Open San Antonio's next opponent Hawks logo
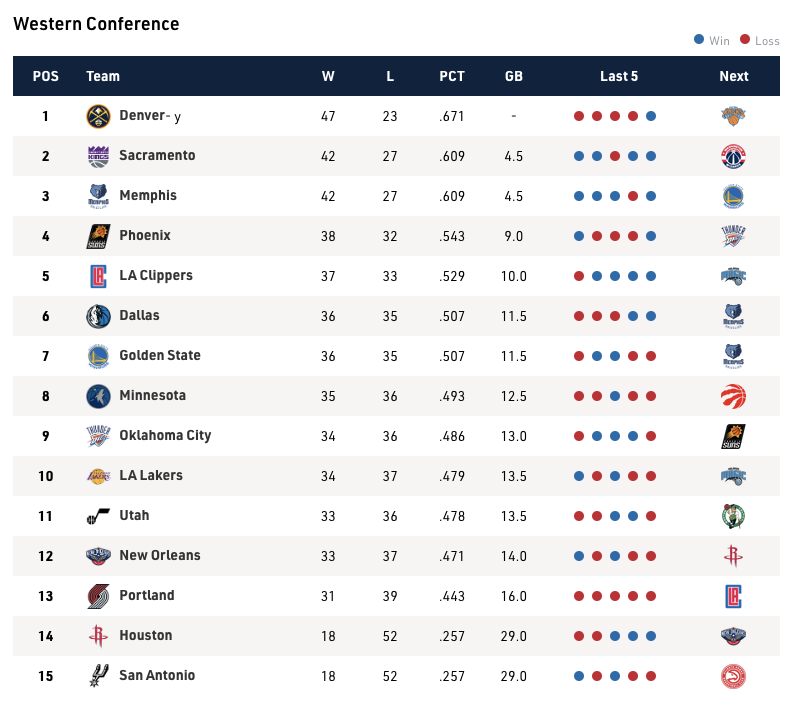The width and height of the screenshot is (787, 712). click(x=733, y=676)
